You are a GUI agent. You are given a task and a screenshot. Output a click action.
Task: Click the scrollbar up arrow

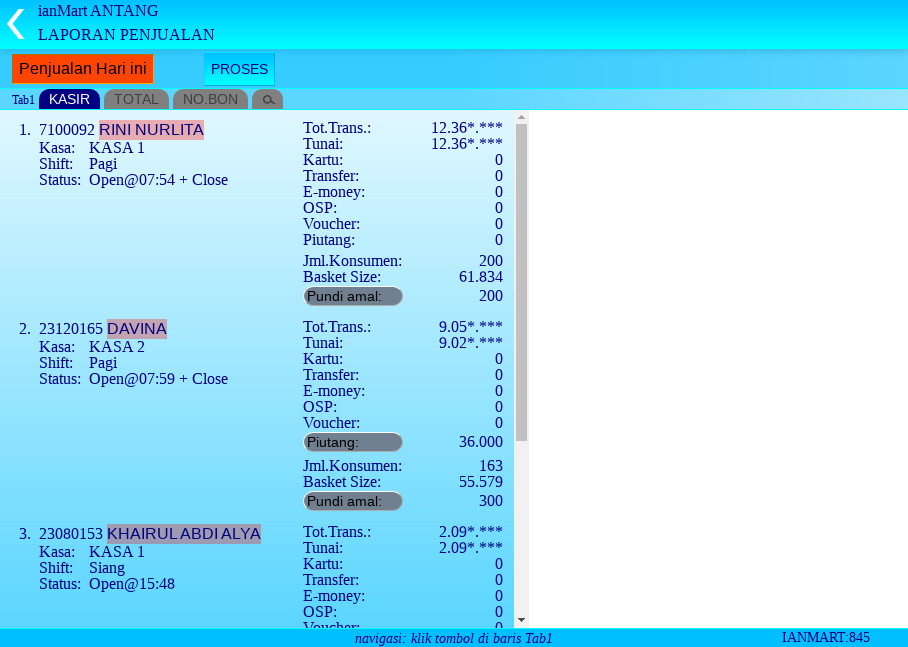point(521,118)
